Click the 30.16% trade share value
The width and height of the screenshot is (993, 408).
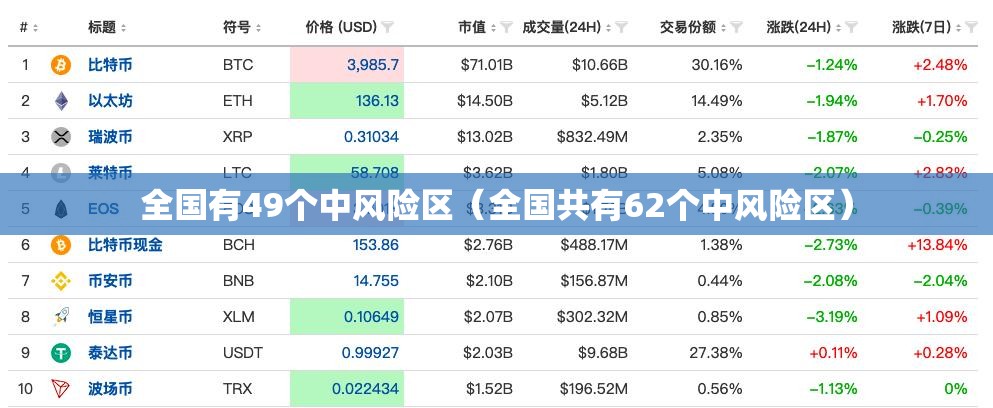point(717,65)
